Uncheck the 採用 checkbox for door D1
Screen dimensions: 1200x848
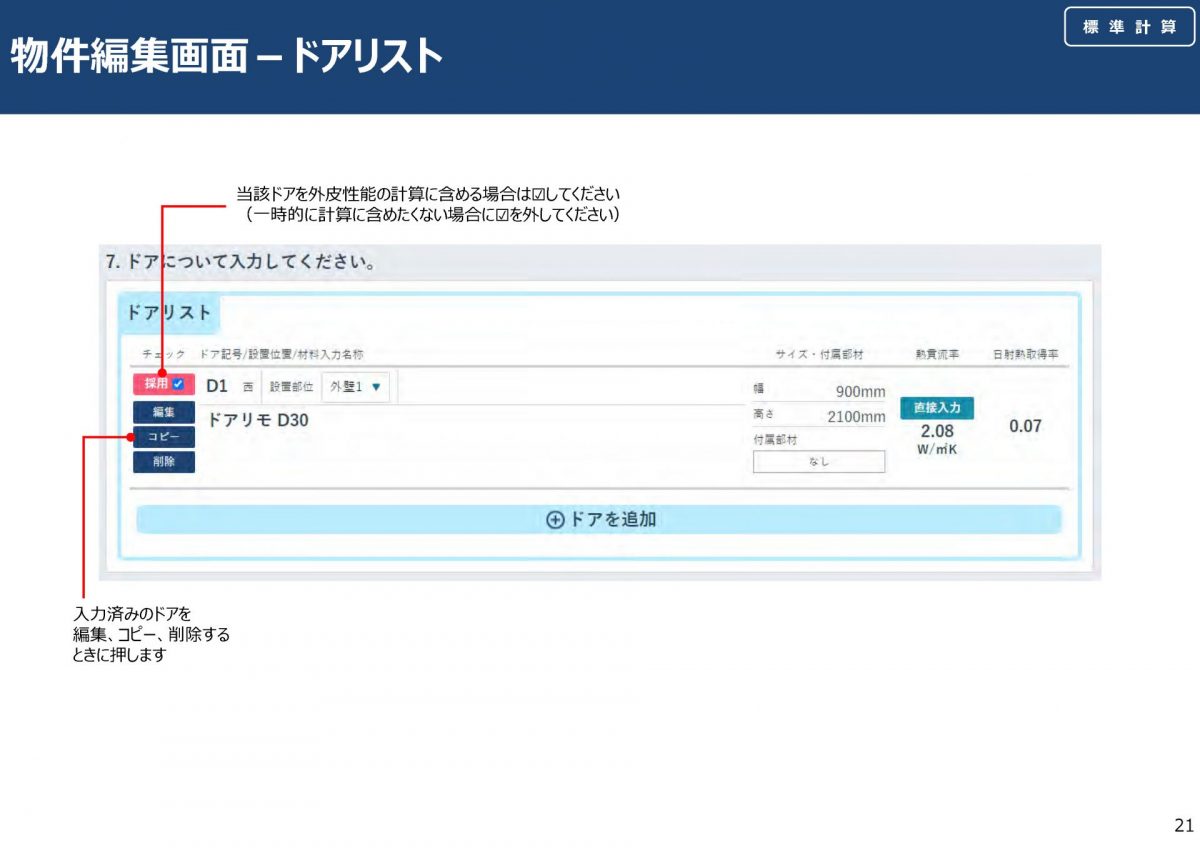178,384
